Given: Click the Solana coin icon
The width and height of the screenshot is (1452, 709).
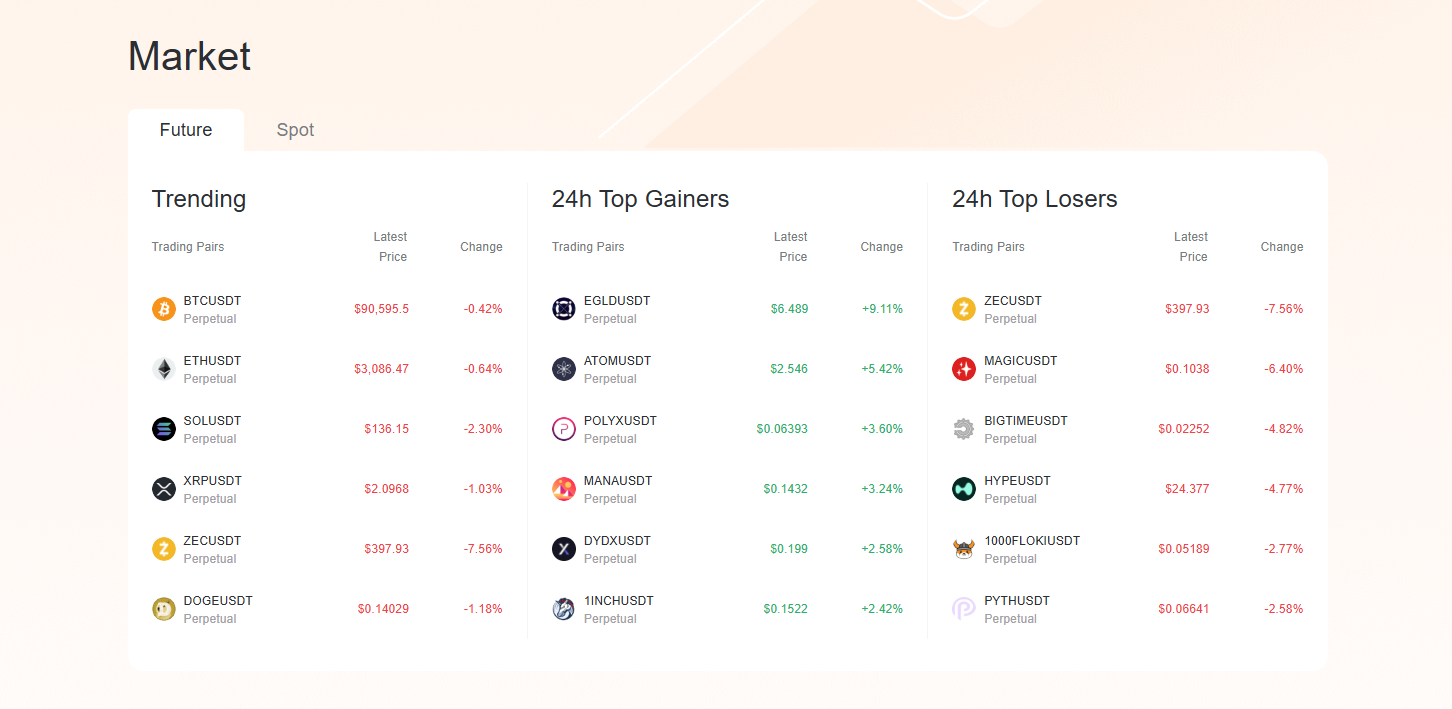Looking at the screenshot, I should click(x=164, y=429).
